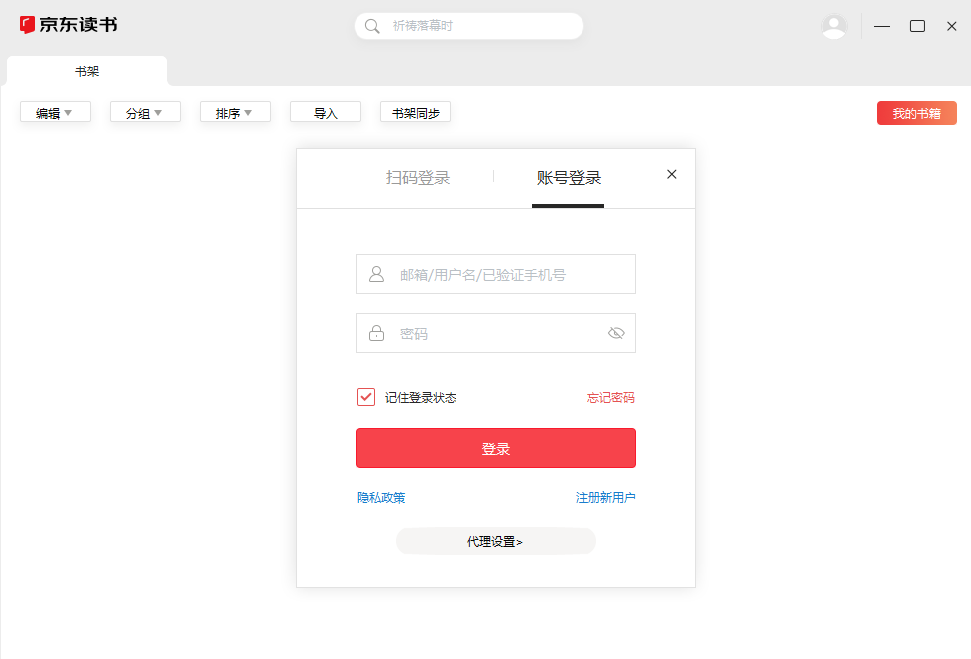
Task: Click the person icon in the account field
Action: (374, 273)
